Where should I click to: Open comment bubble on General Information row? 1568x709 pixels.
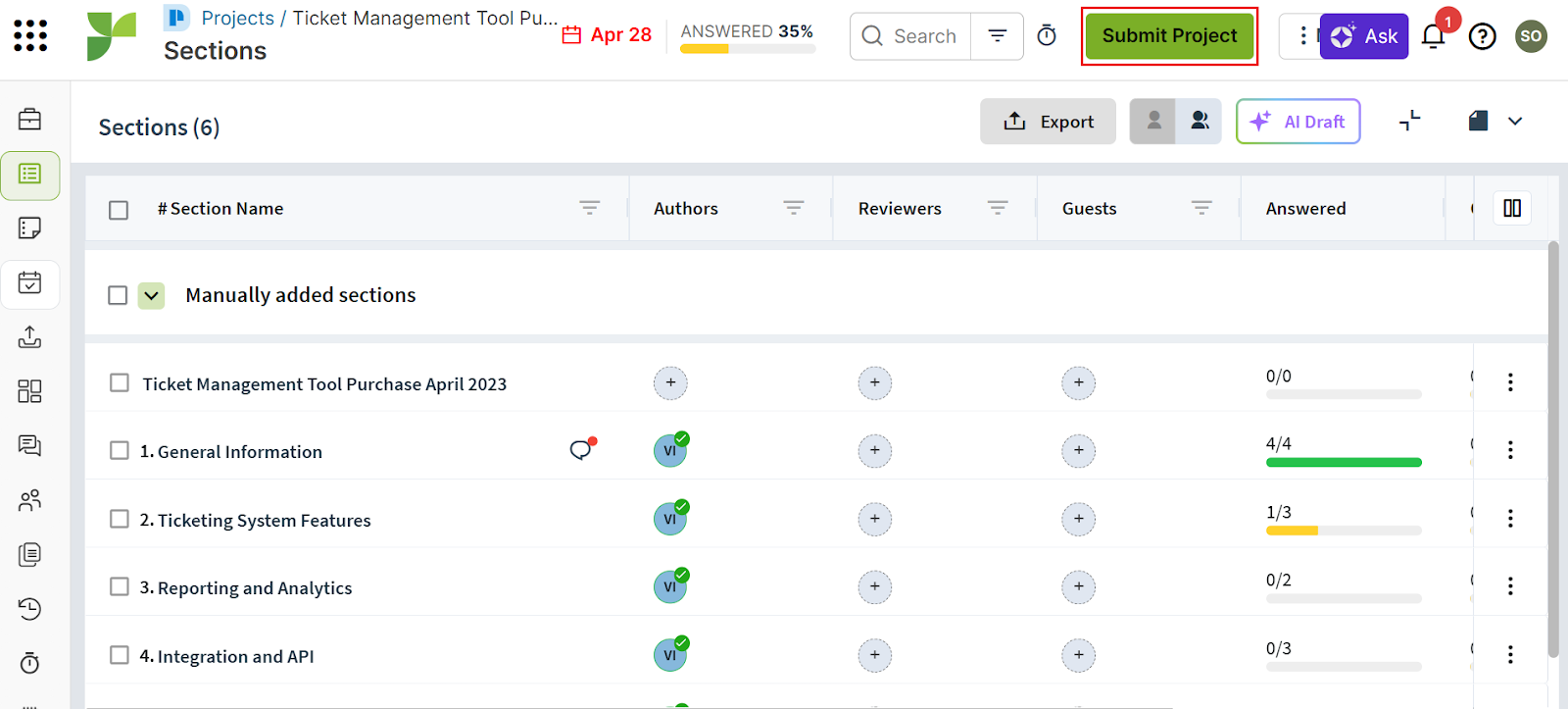pos(581,450)
